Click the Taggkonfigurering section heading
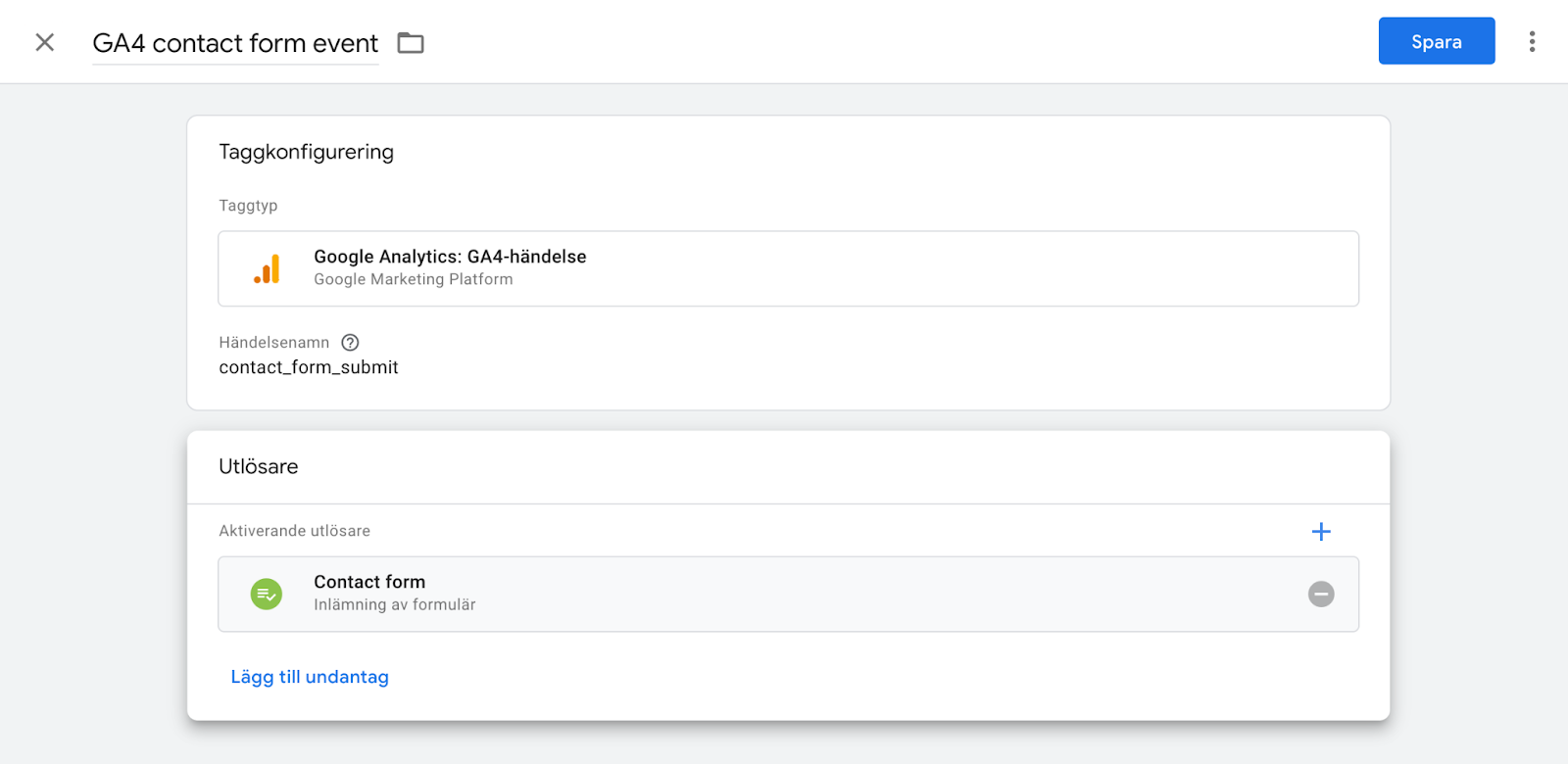 pos(306,152)
